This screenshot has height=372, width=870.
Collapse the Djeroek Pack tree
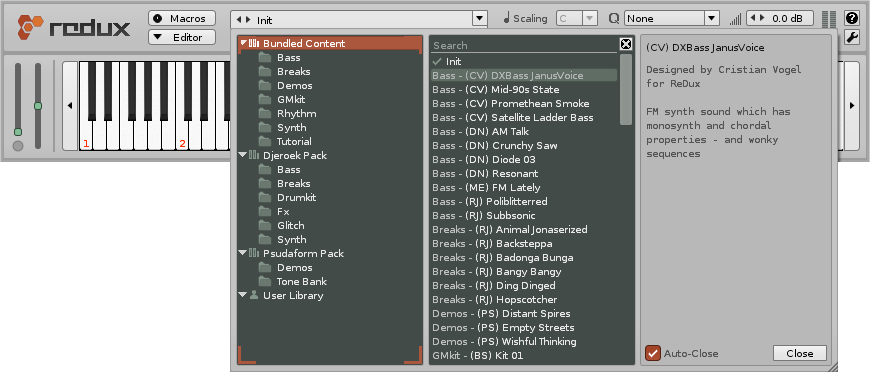[x=243, y=155]
